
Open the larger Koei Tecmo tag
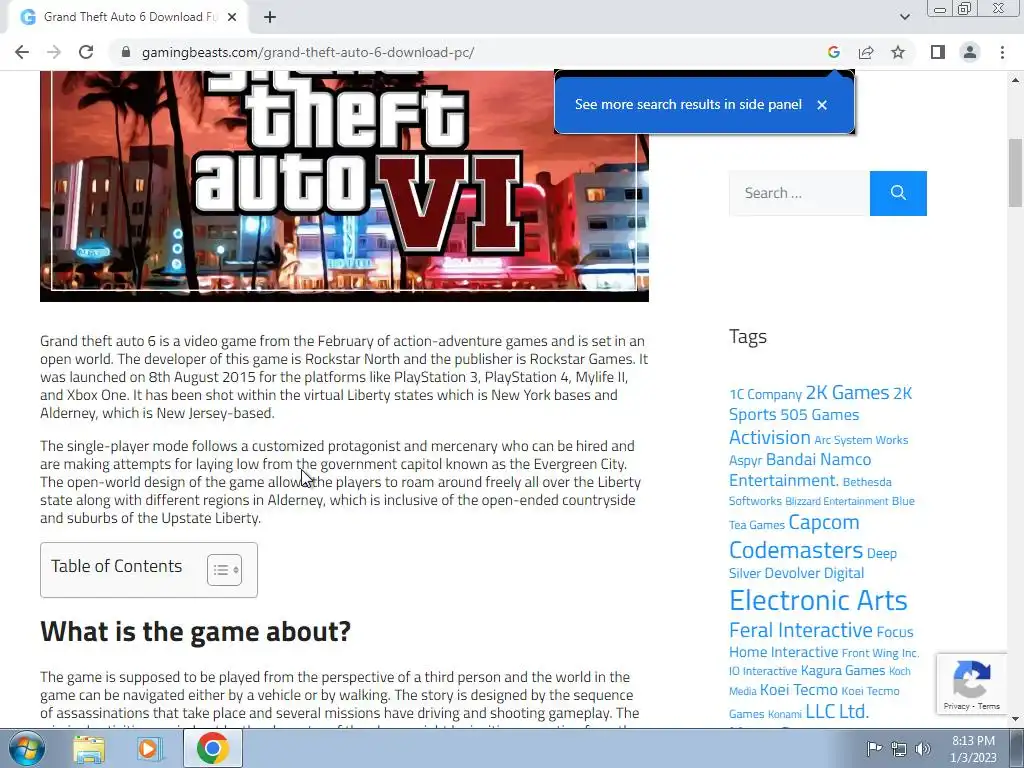(x=798, y=690)
